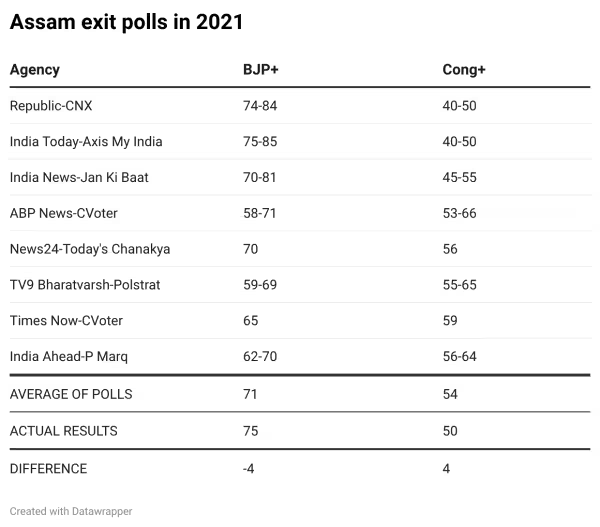Select the TV9 Bharatvarsh-Polstrat agency cell
Image resolution: width=600 pixels, height=527 pixels.
(x=85, y=285)
